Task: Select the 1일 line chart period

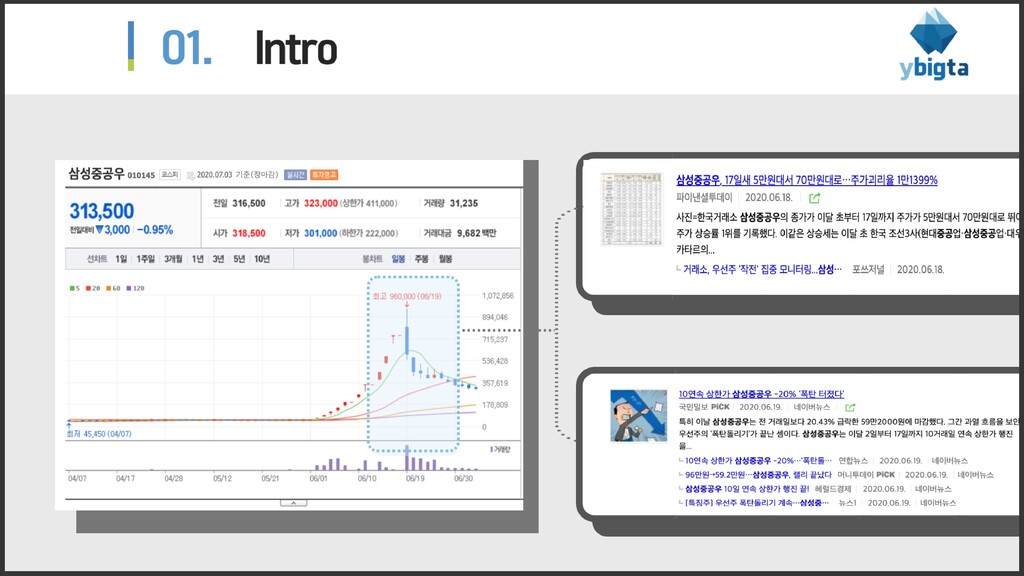Action: click(x=121, y=259)
